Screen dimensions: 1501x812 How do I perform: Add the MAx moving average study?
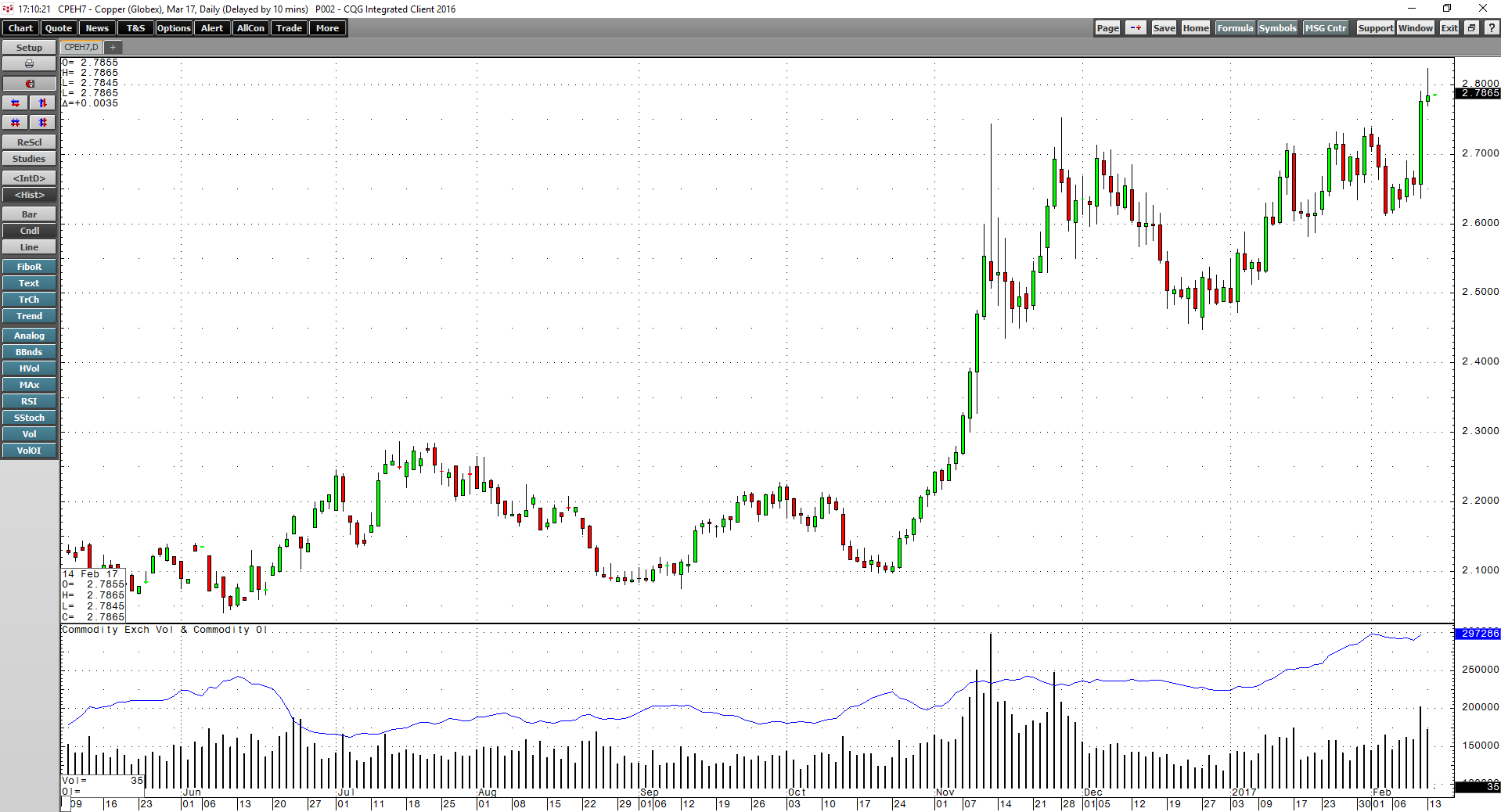[29, 385]
